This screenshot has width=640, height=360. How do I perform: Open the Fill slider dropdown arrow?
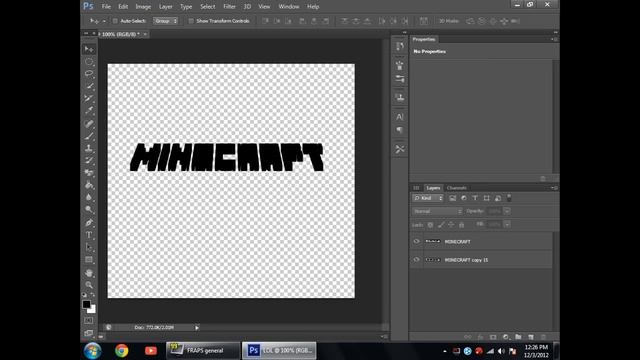tap(507, 224)
